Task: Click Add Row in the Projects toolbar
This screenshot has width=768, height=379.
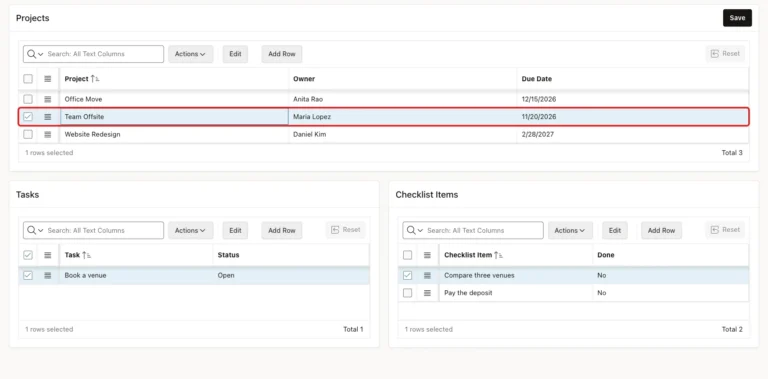Action: coord(282,54)
